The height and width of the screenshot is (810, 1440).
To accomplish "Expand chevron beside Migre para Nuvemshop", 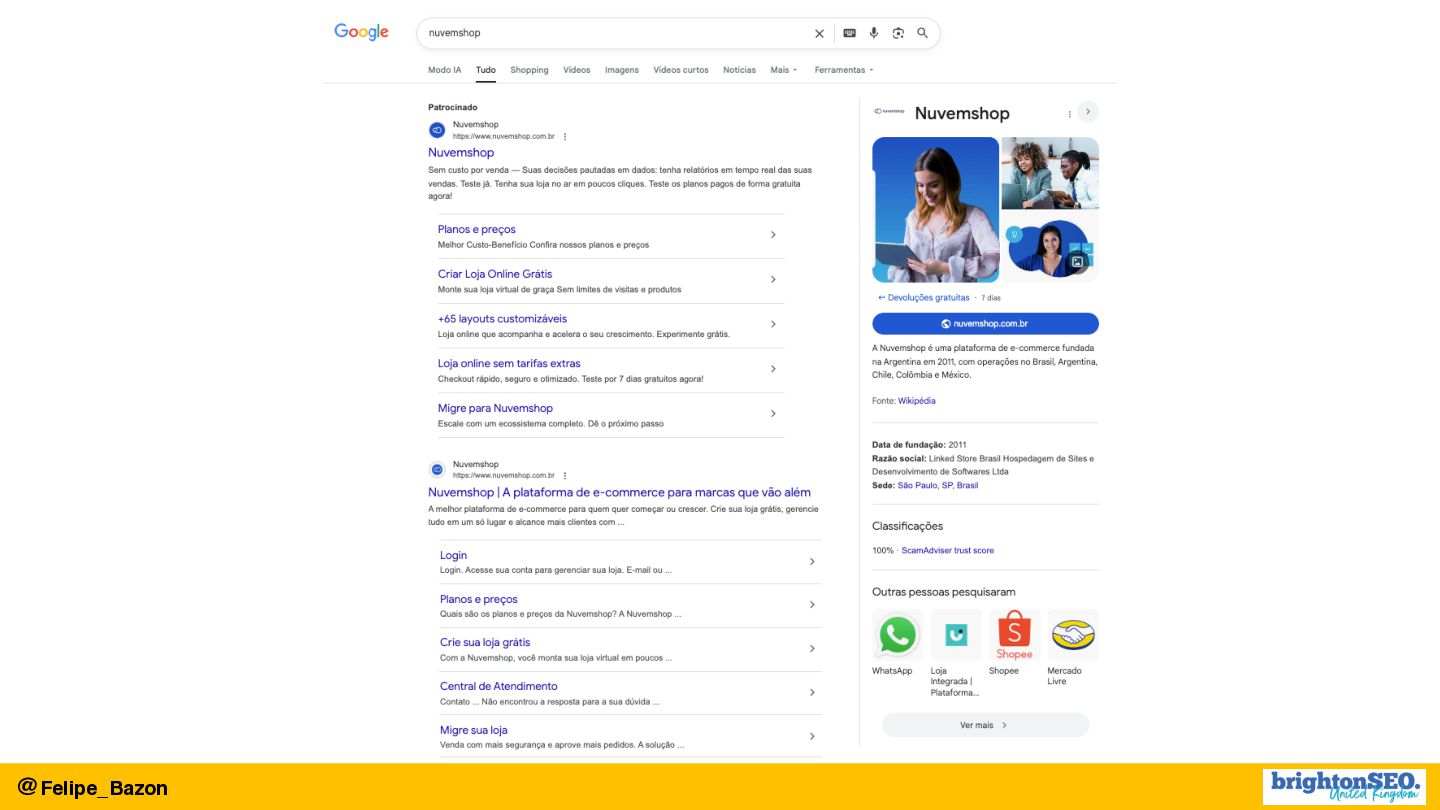I will coord(773,413).
